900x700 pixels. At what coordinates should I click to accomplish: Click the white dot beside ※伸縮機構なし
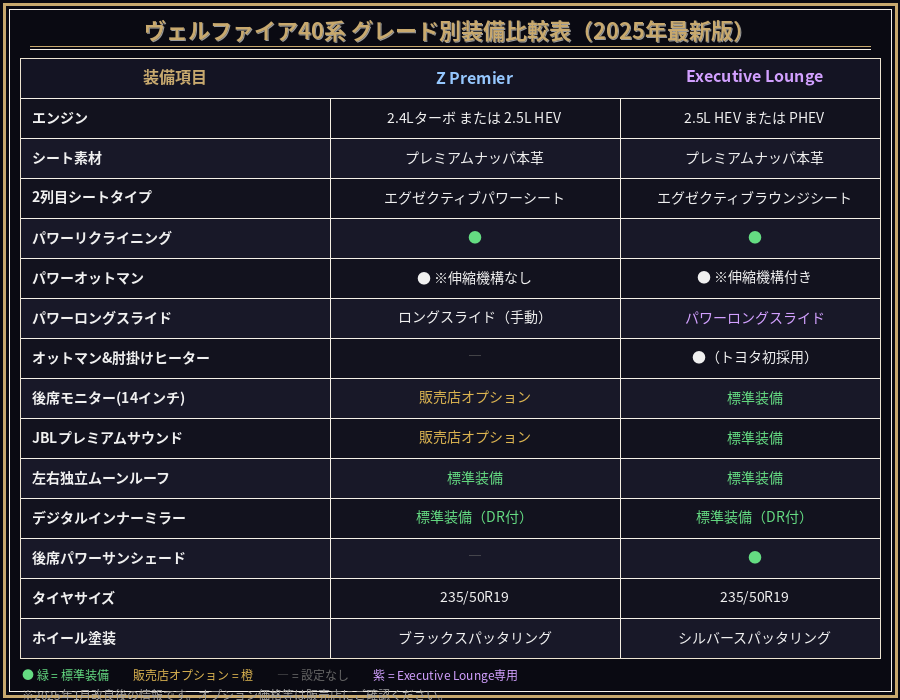pos(424,278)
